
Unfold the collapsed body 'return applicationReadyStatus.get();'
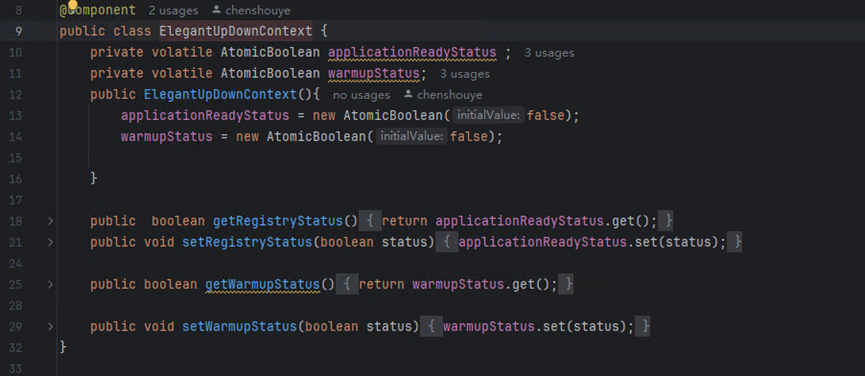click(x=516, y=221)
